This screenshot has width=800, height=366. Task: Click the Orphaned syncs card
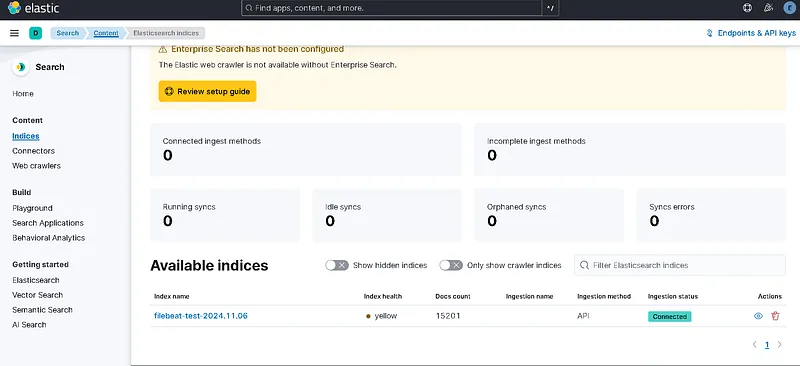[x=549, y=215]
